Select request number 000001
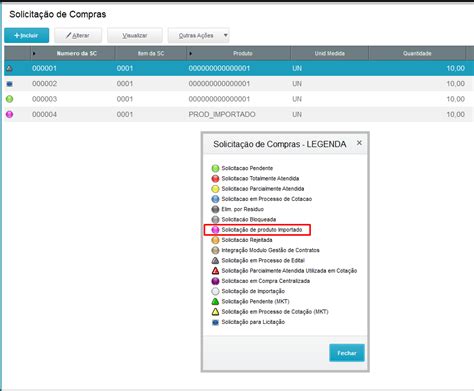474x391 pixels. point(44,68)
